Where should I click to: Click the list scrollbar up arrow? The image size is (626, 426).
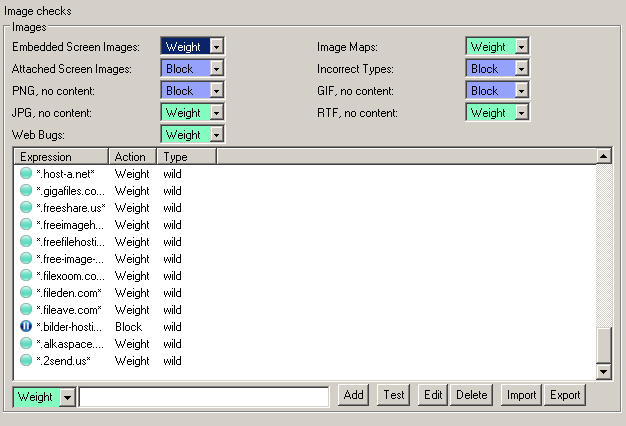click(x=603, y=157)
